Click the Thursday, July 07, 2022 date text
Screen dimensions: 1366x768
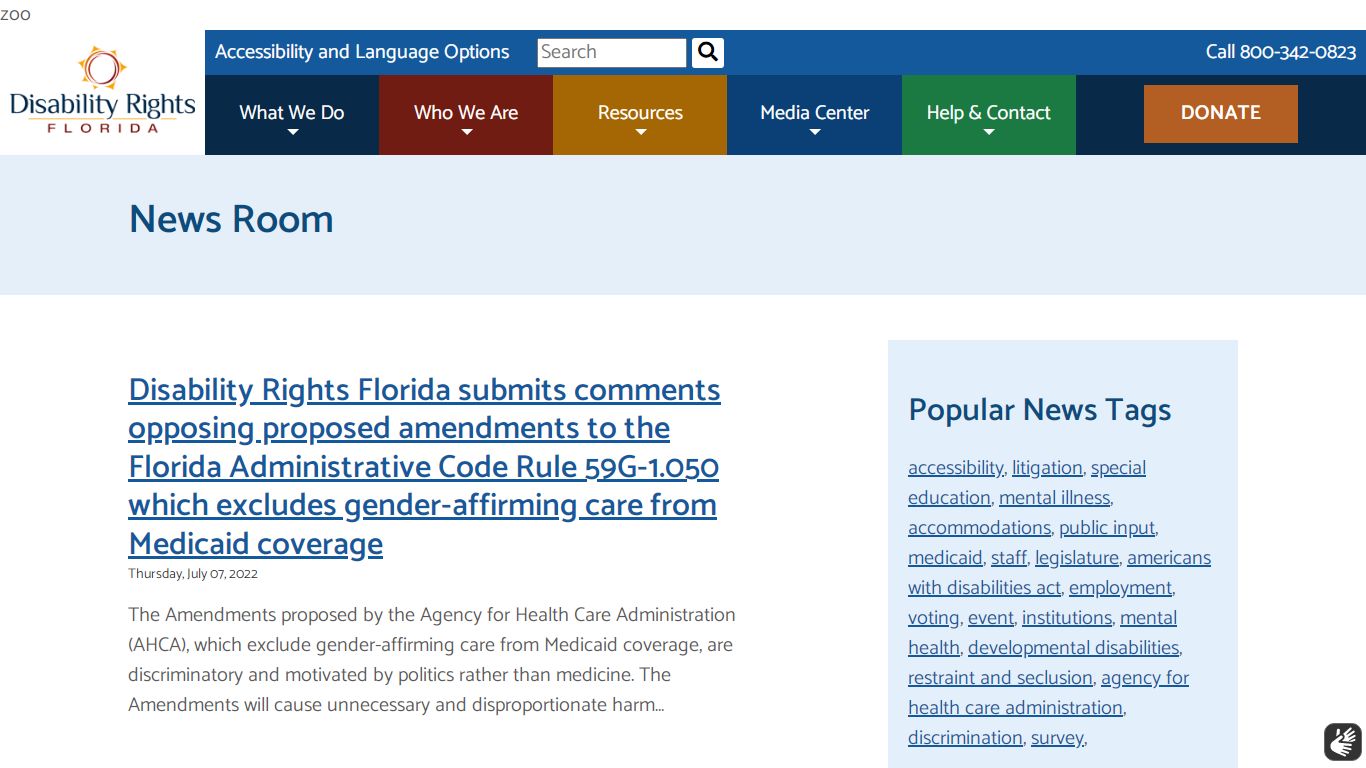pyautogui.click(x=193, y=574)
